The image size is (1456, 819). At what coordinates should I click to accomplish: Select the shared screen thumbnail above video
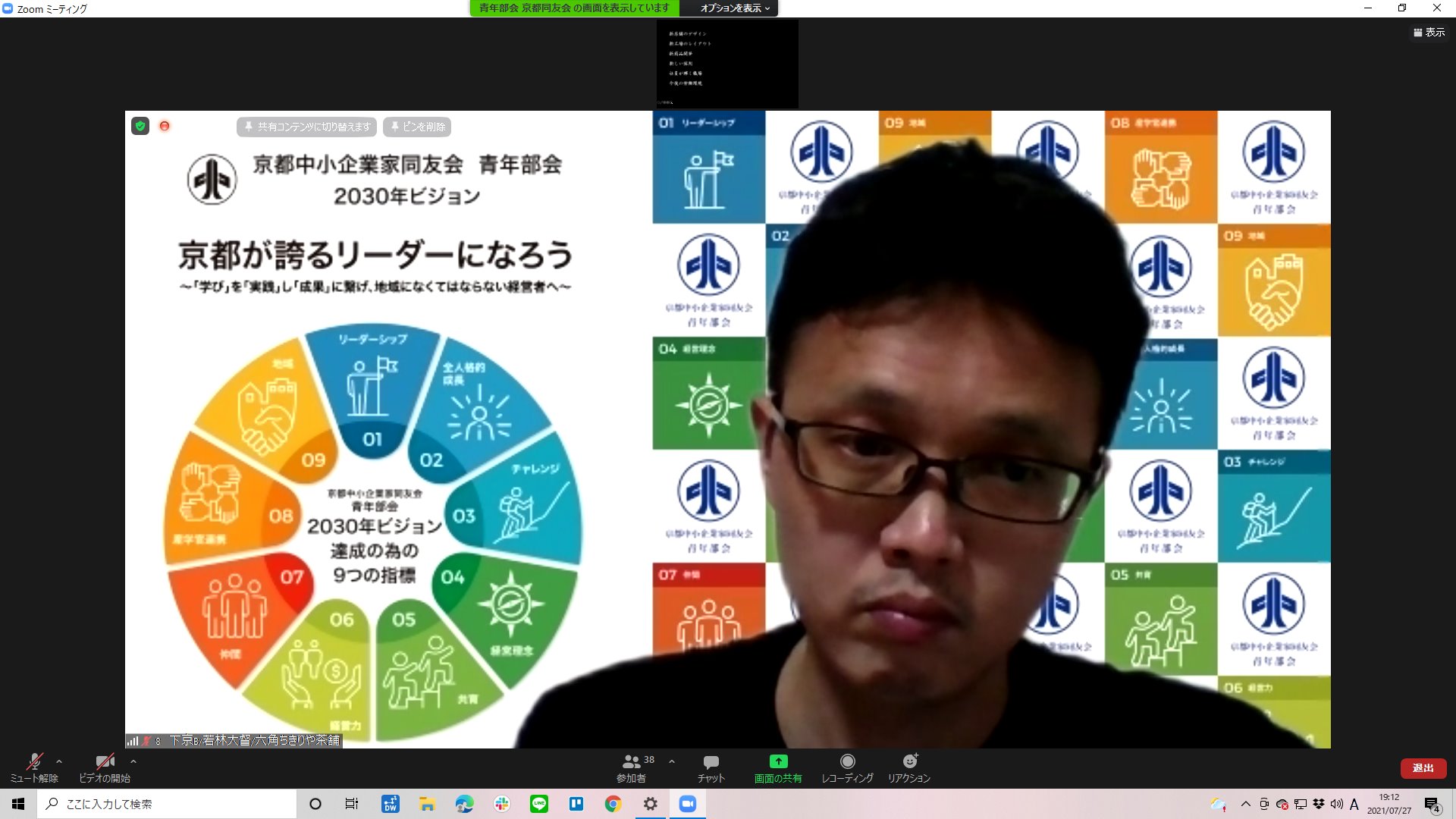727,64
